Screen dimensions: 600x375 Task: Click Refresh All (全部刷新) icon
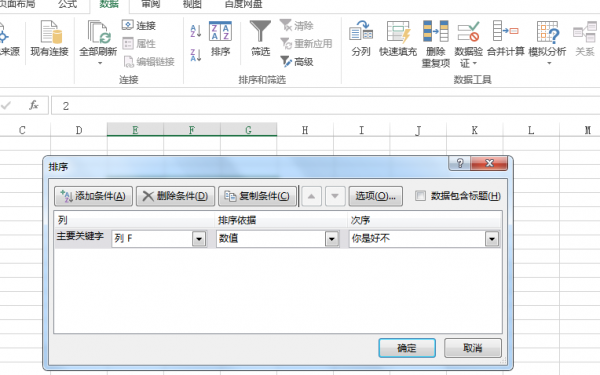pyautogui.click(x=98, y=33)
